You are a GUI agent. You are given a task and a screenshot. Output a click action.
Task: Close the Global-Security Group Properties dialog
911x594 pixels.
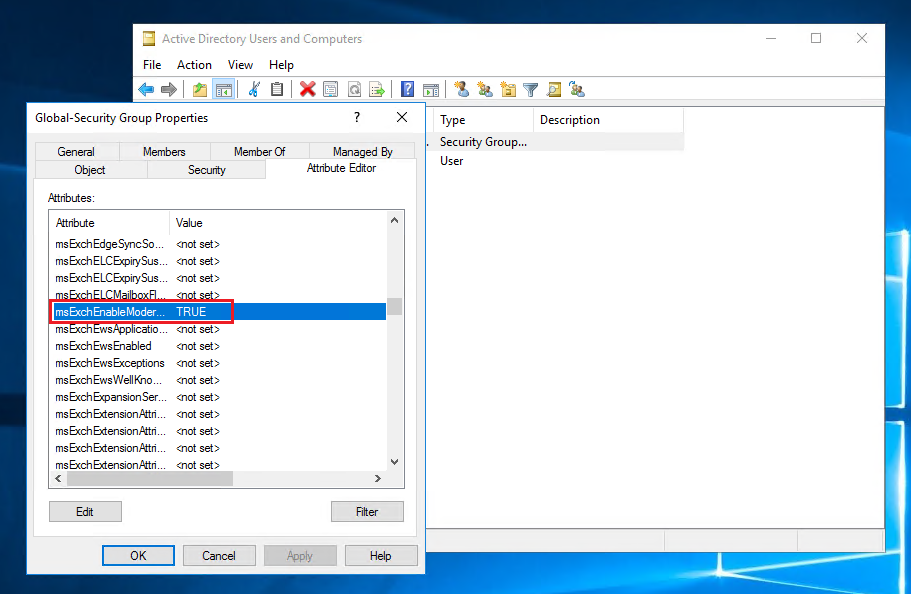[x=401, y=117]
